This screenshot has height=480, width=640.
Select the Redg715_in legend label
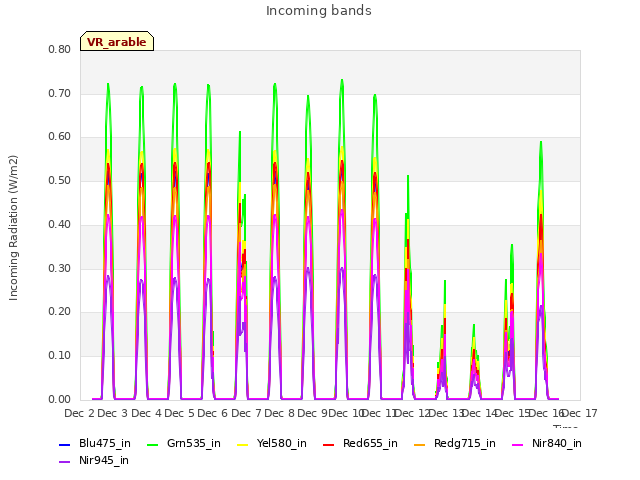[465, 443]
